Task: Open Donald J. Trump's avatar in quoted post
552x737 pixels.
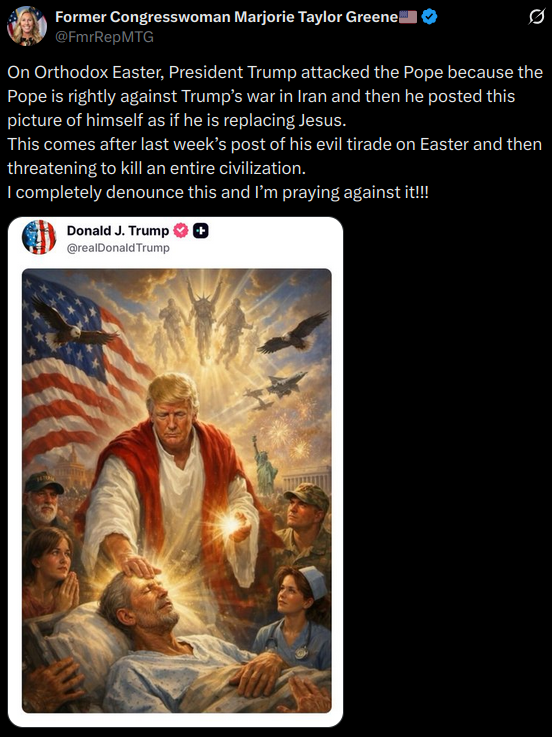Action: [39, 237]
